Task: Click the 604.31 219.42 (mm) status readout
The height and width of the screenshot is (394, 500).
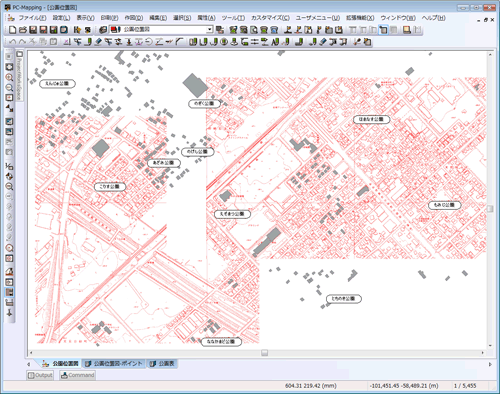Action: pos(311,386)
